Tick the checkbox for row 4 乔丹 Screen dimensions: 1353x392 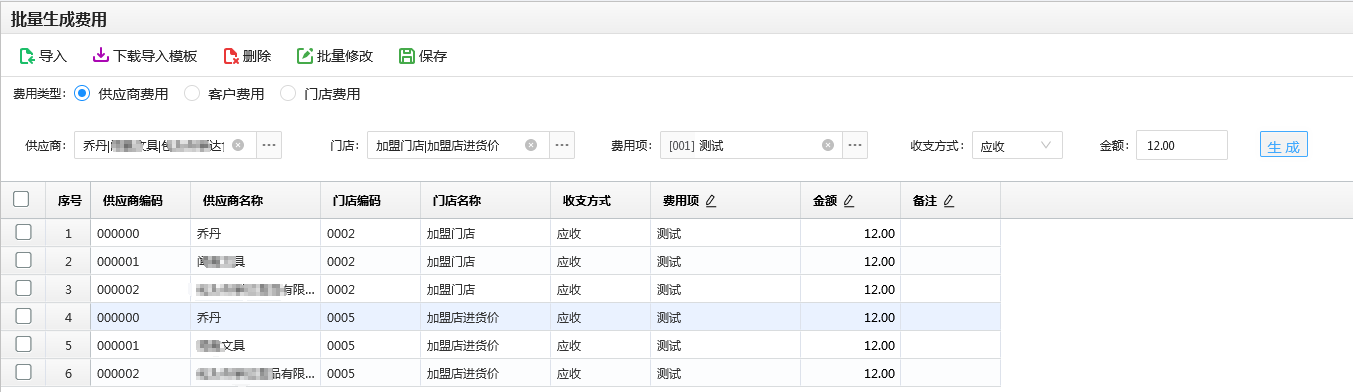23,316
